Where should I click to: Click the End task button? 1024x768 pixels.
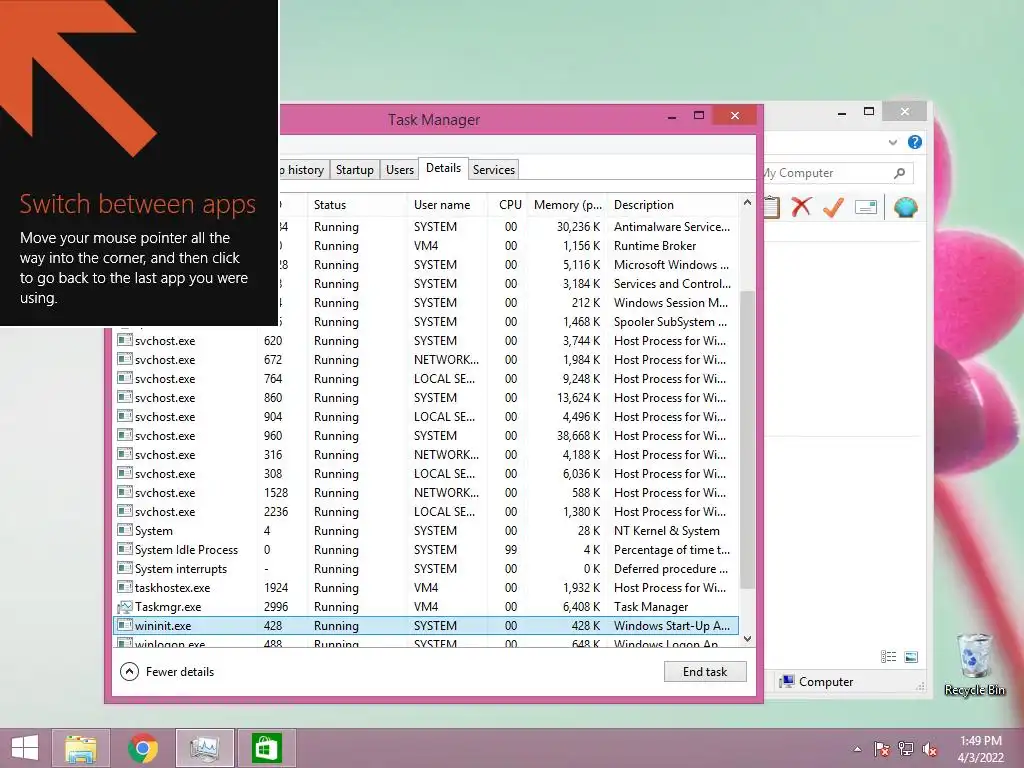coord(705,671)
